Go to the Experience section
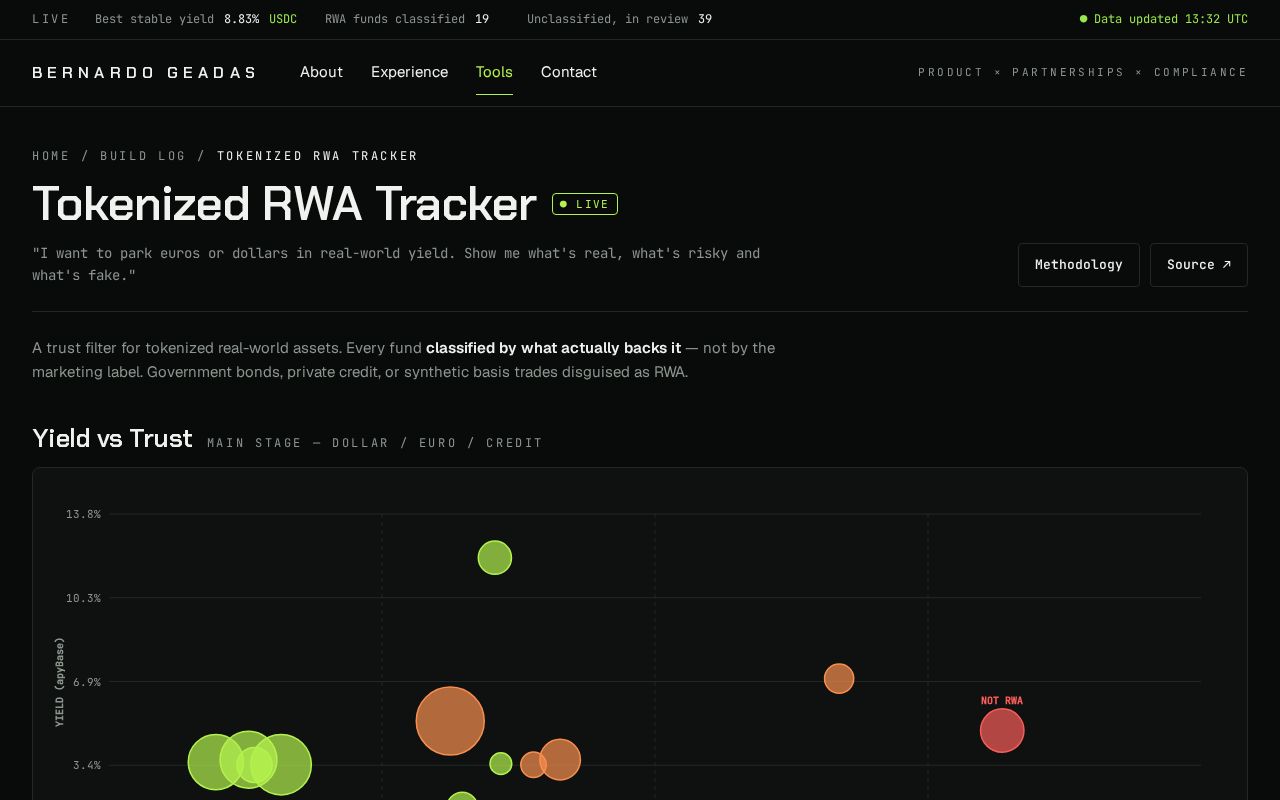Image resolution: width=1280 pixels, height=800 pixels. pos(409,72)
